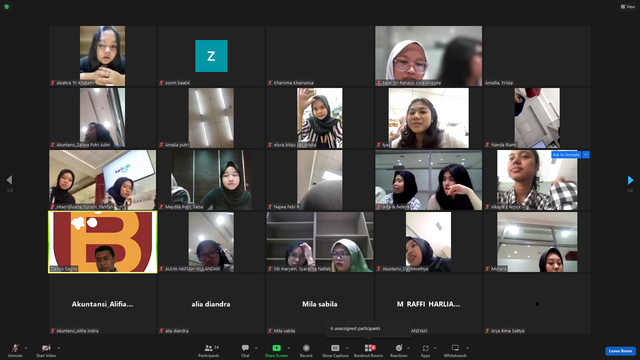Screen dimensions: 640x360
Task: Select the Maydila Putri Salsa video tile
Action: (211, 180)
